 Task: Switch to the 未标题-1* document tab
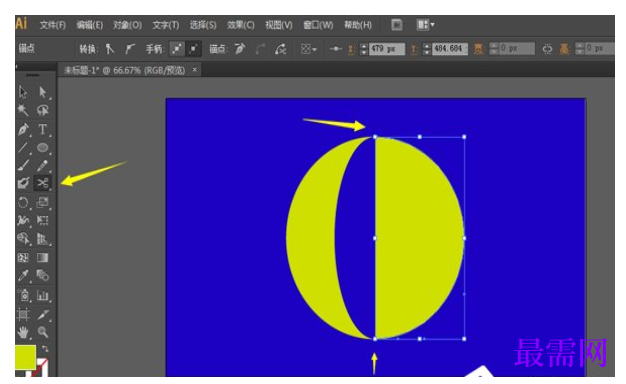[x=125, y=71]
